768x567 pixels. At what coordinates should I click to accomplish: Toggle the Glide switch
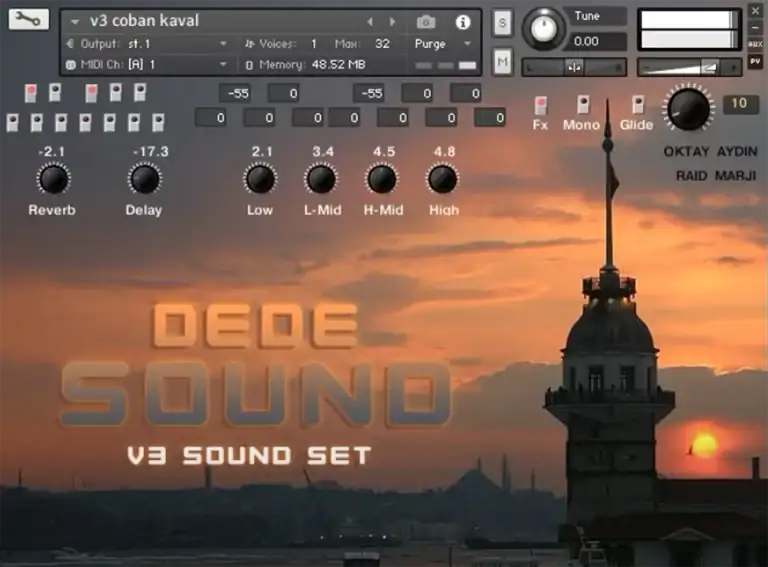(638, 105)
